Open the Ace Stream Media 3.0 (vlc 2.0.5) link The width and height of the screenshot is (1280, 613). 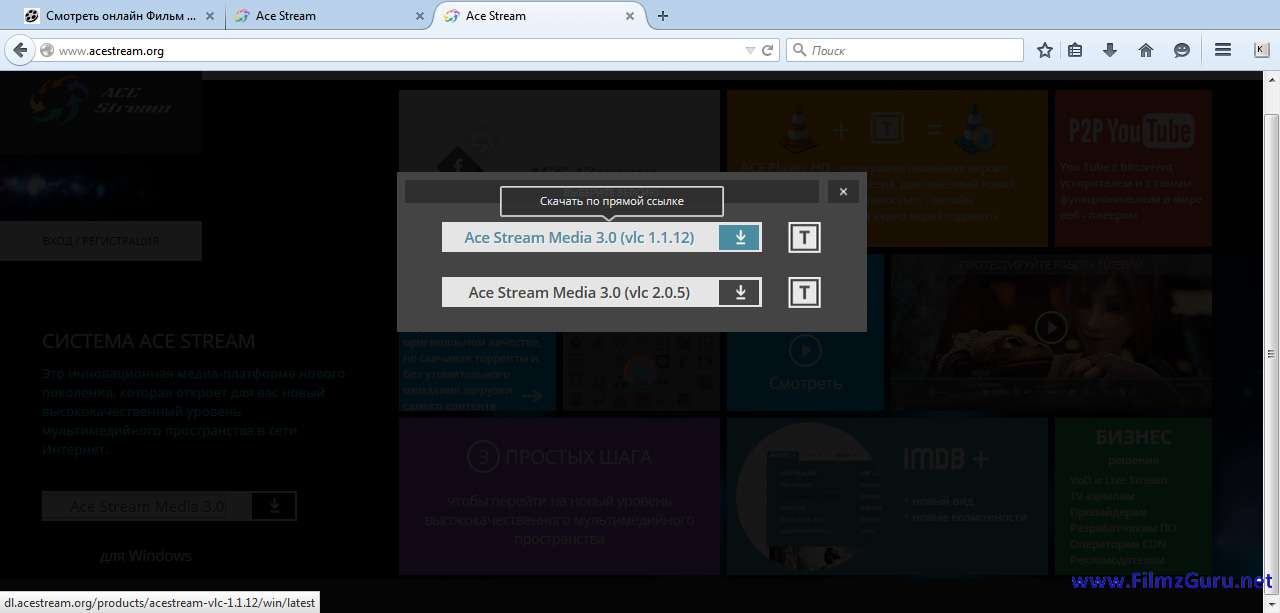point(579,292)
